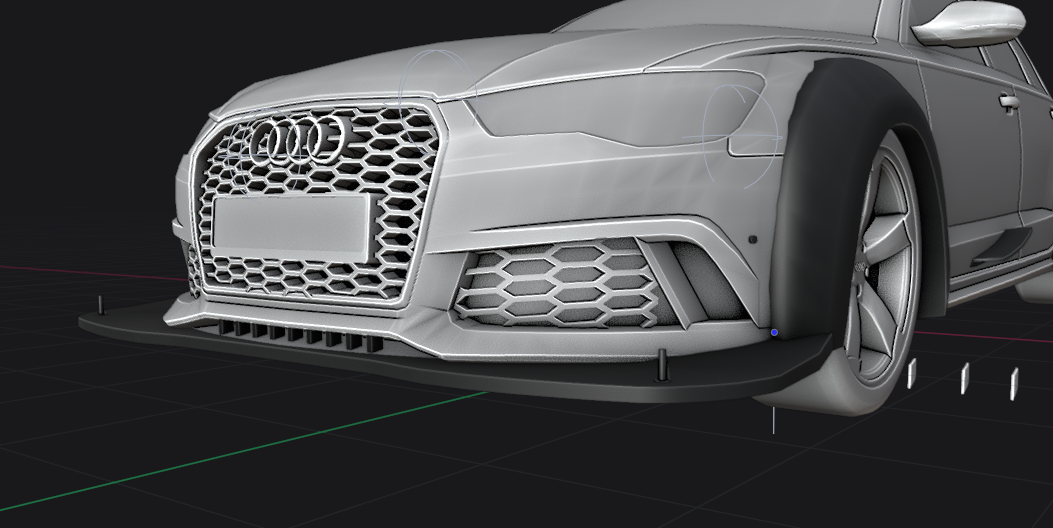This screenshot has width=1053, height=528.
Task: Click the four-ring emblem on the grille
Action: (297, 140)
